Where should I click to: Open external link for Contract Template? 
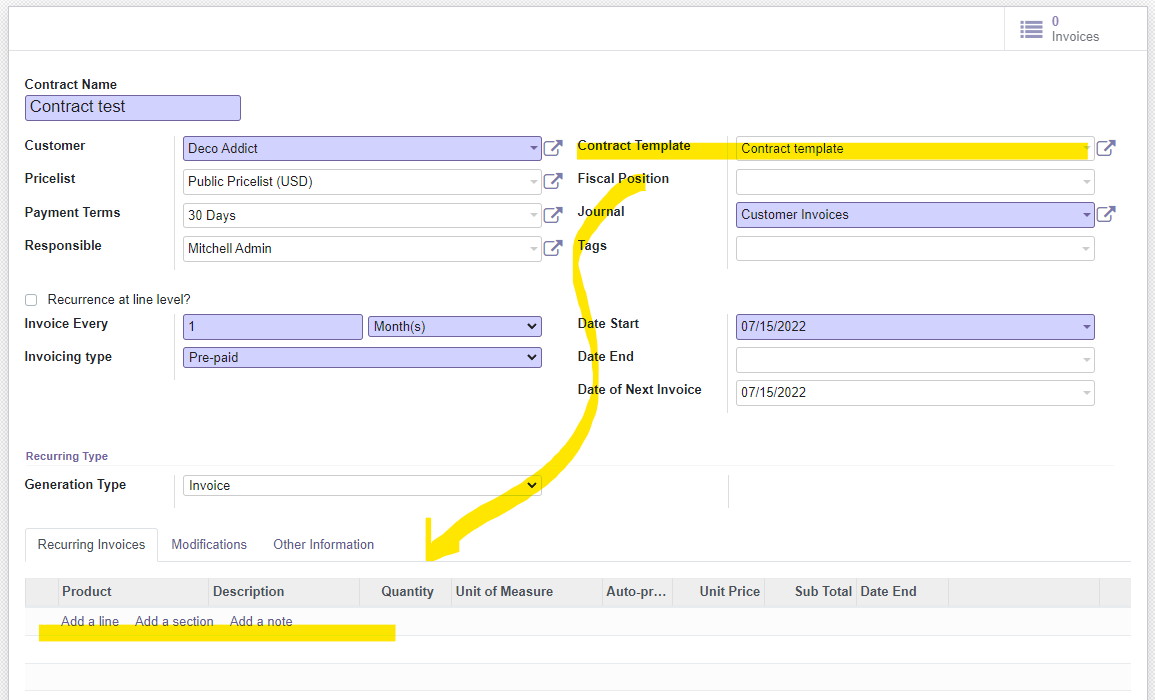point(1106,148)
